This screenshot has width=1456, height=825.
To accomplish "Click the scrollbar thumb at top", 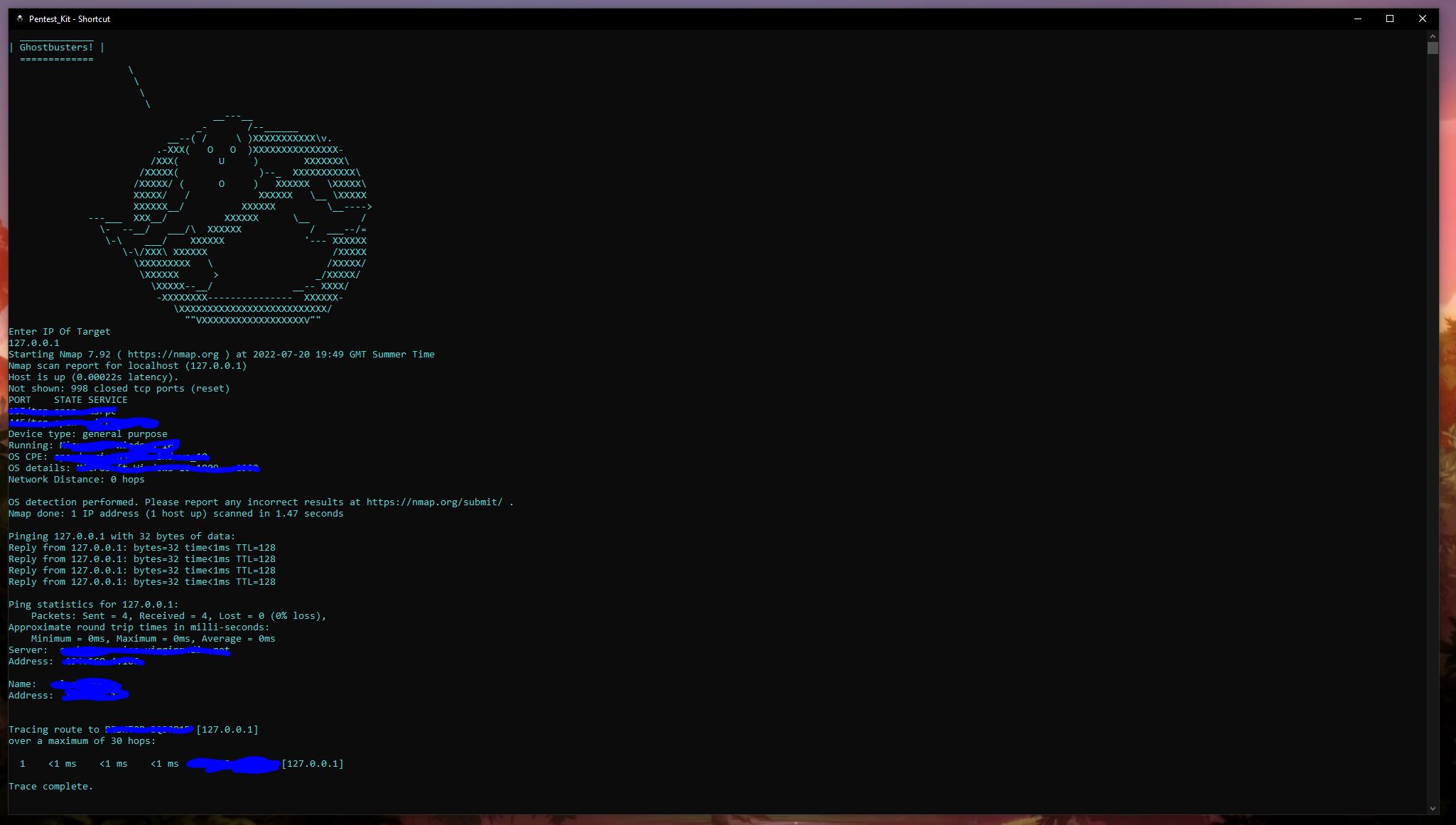I will (1433, 48).
